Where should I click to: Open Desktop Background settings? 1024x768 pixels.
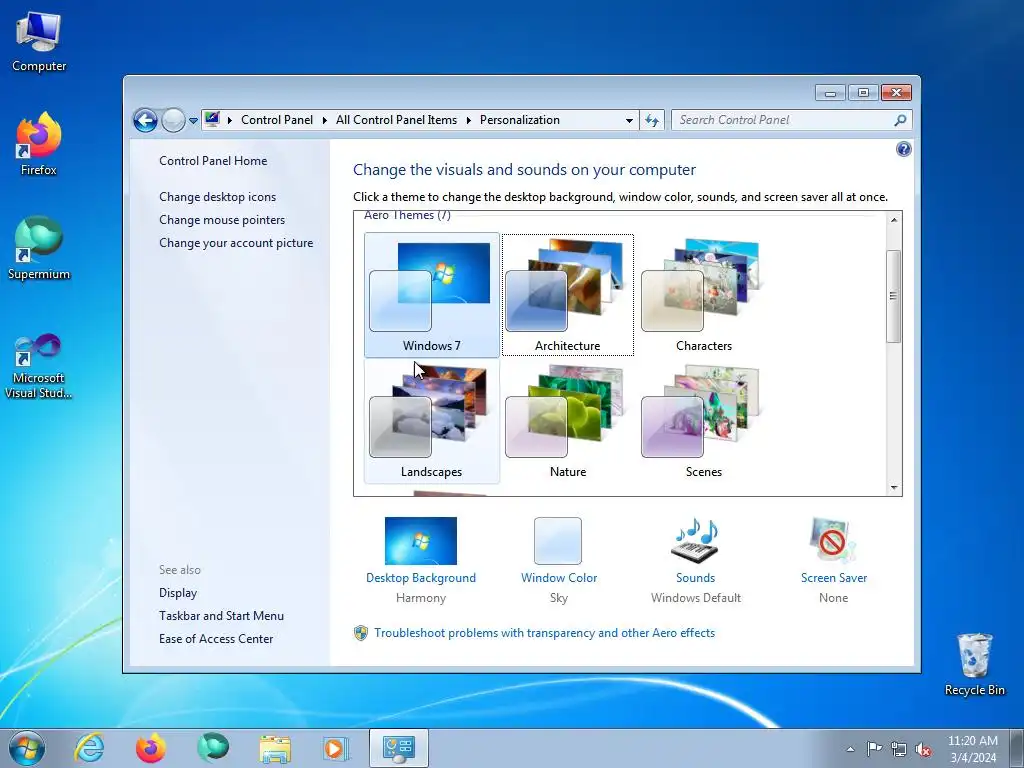tap(421, 541)
